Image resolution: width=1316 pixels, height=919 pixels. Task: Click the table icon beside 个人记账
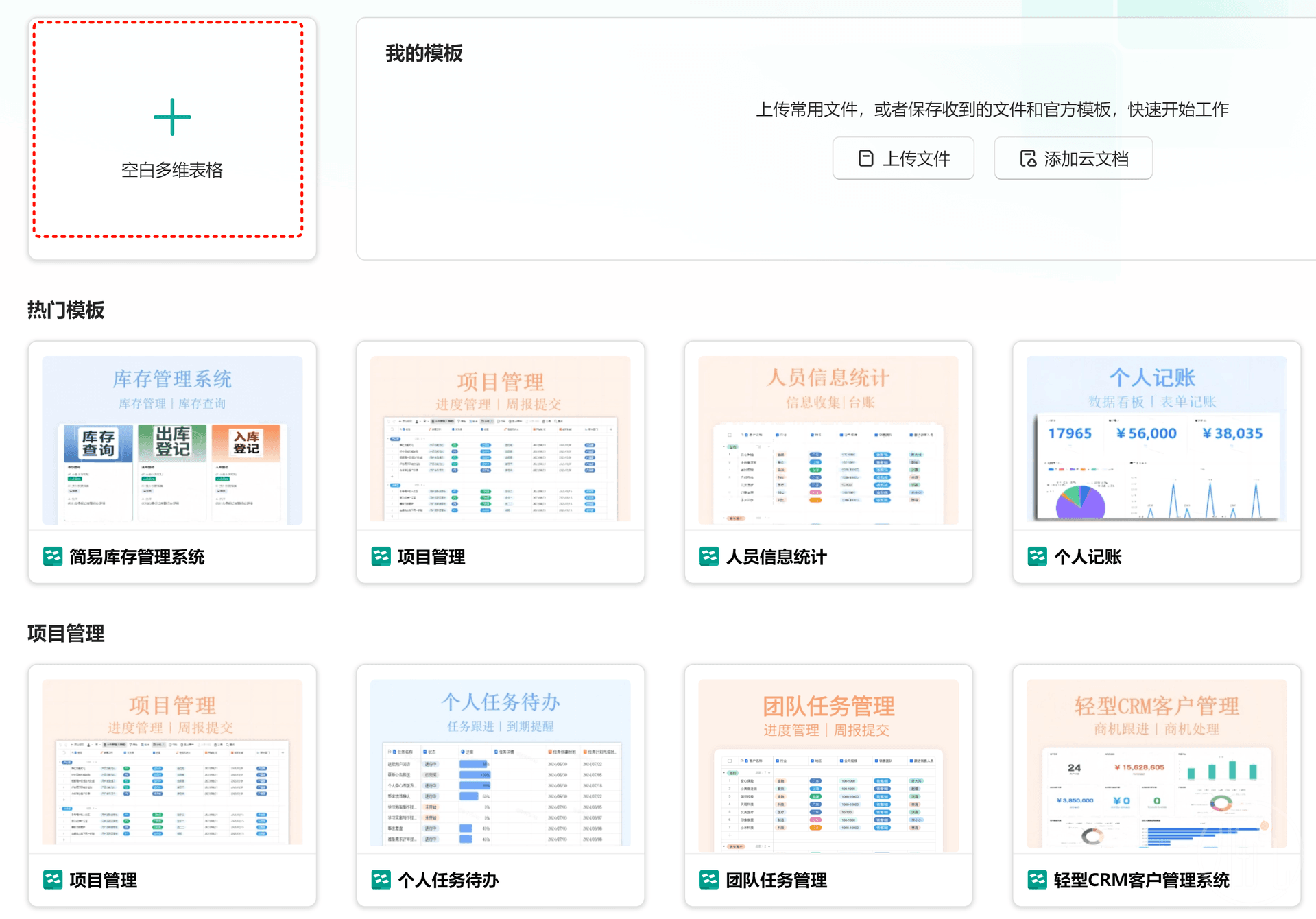[x=1037, y=556]
